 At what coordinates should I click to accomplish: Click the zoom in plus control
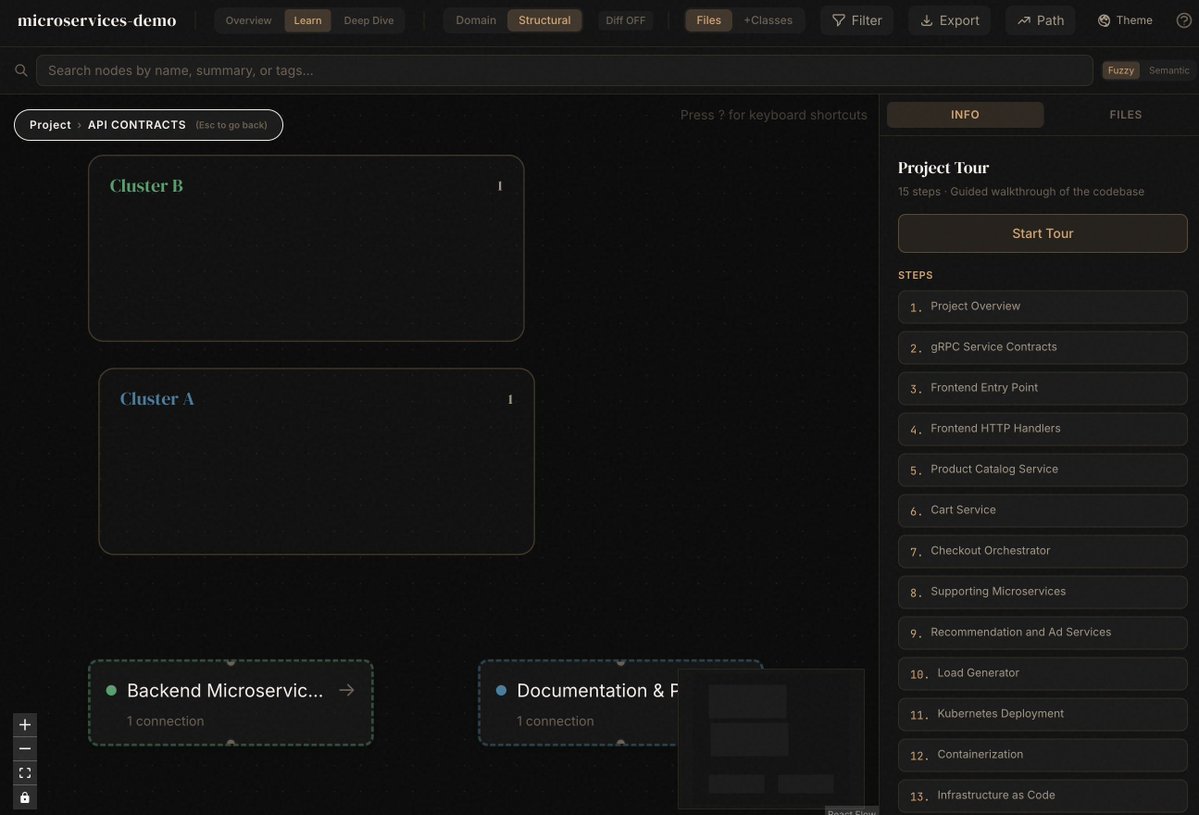pyautogui.click(x=24, y=724)
